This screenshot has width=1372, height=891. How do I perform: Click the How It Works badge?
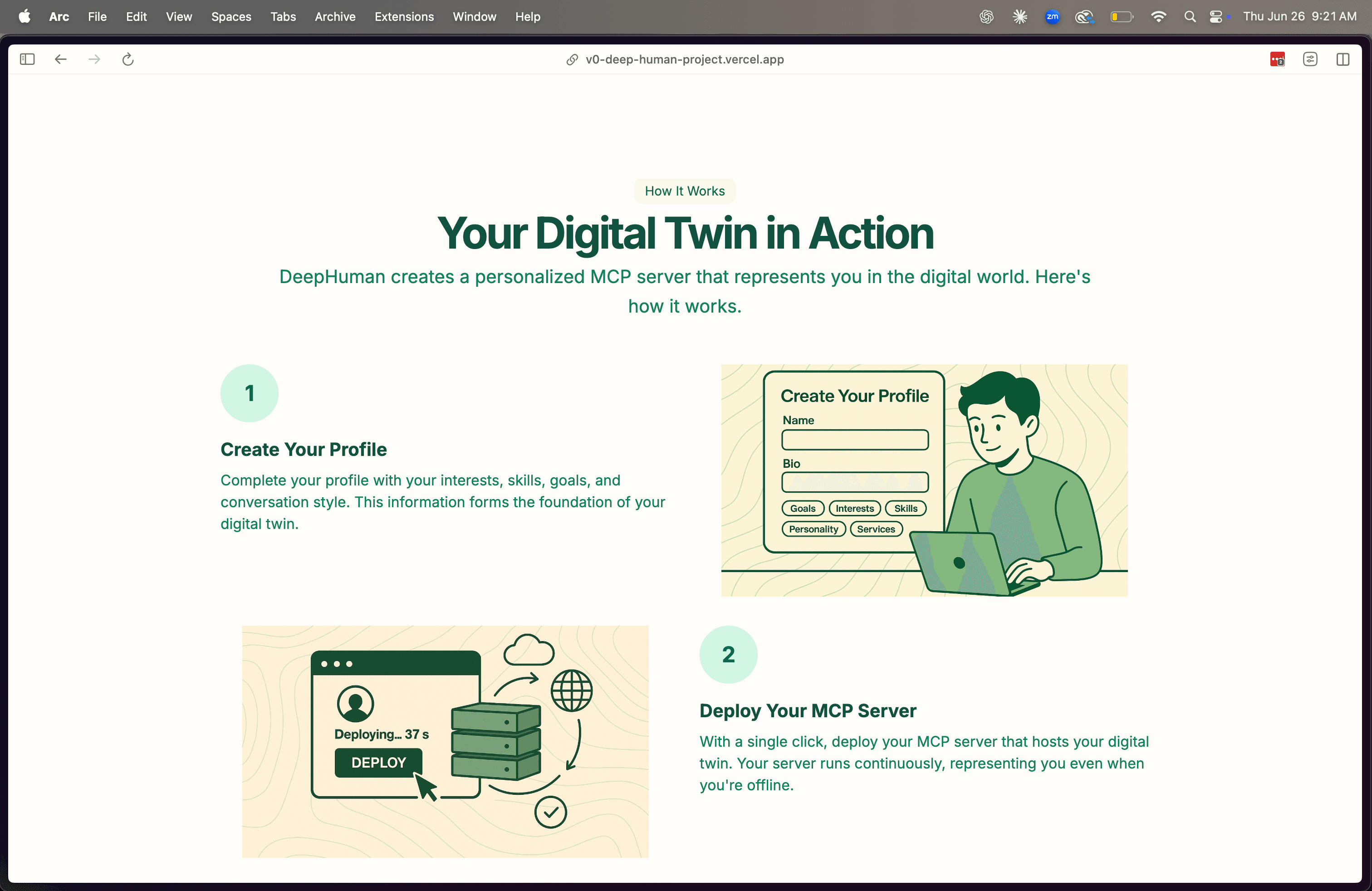pos(684,191)
